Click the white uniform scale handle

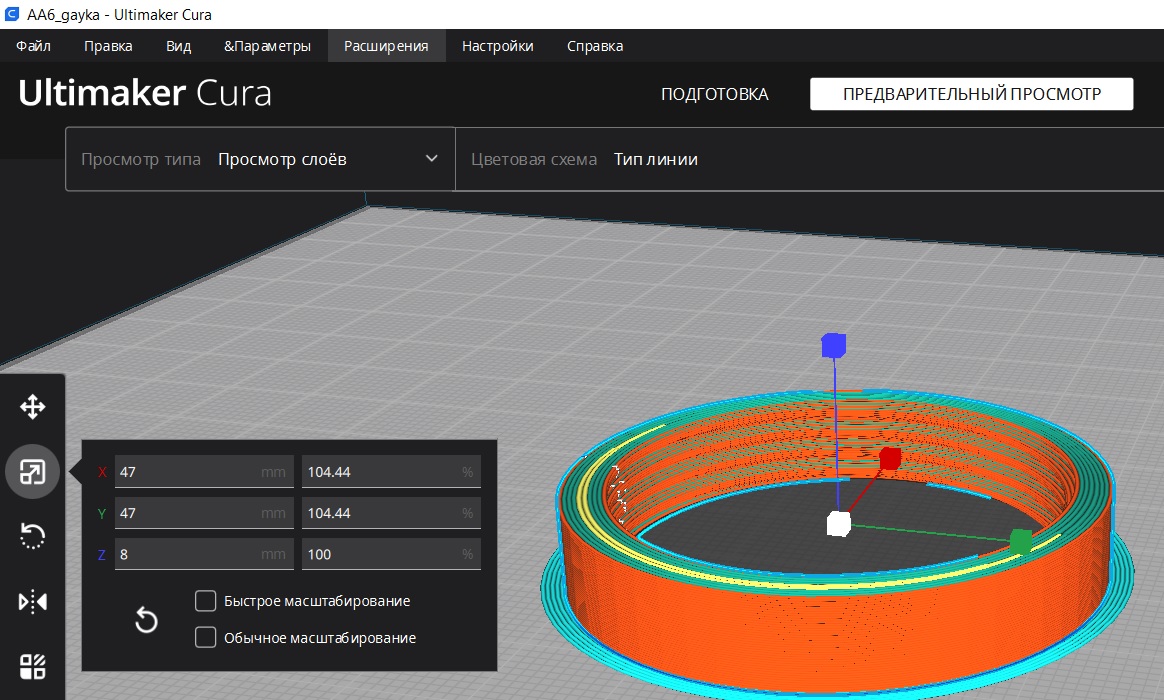(x=839, y=523)
